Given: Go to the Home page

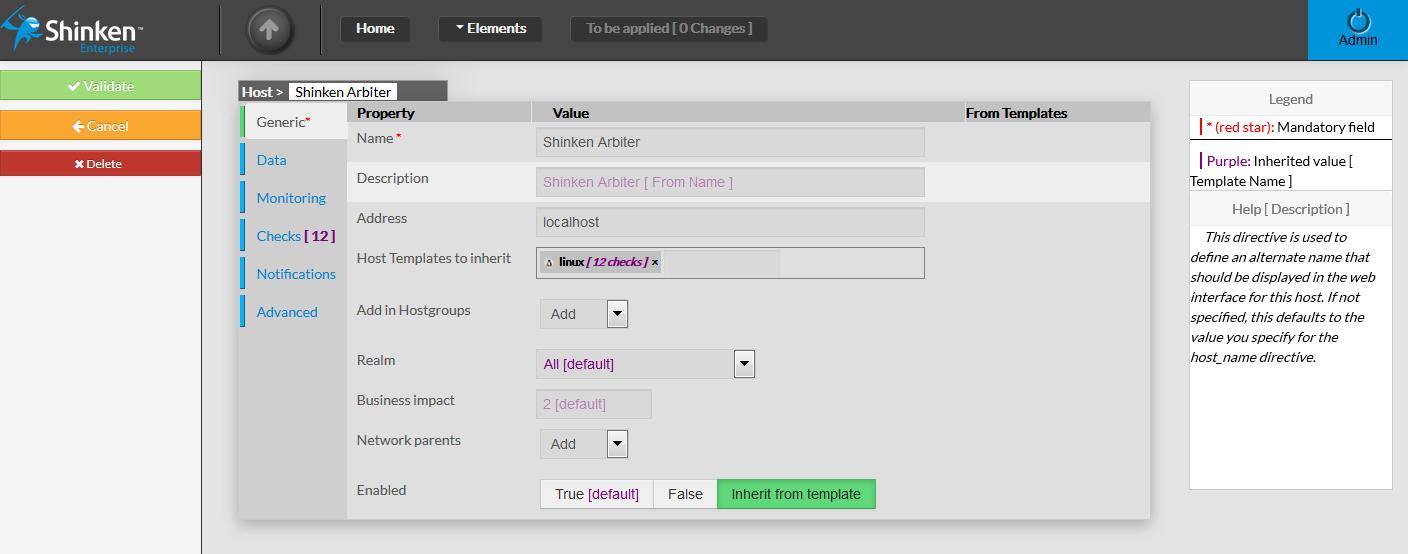Looking at the screenshot, I should [375, 29].
